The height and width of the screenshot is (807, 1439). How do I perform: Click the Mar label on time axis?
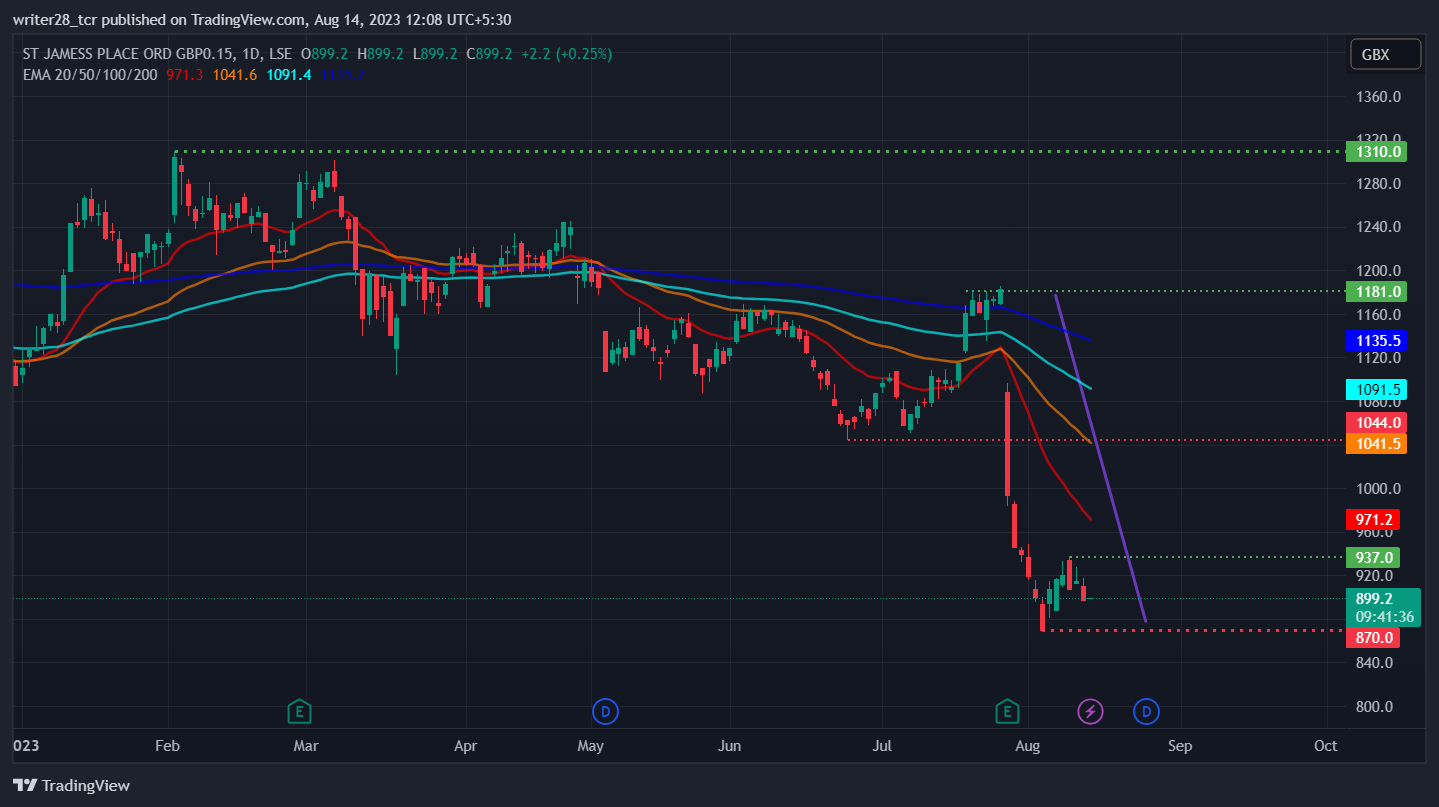pyautogui.click(x=306, y=746)
